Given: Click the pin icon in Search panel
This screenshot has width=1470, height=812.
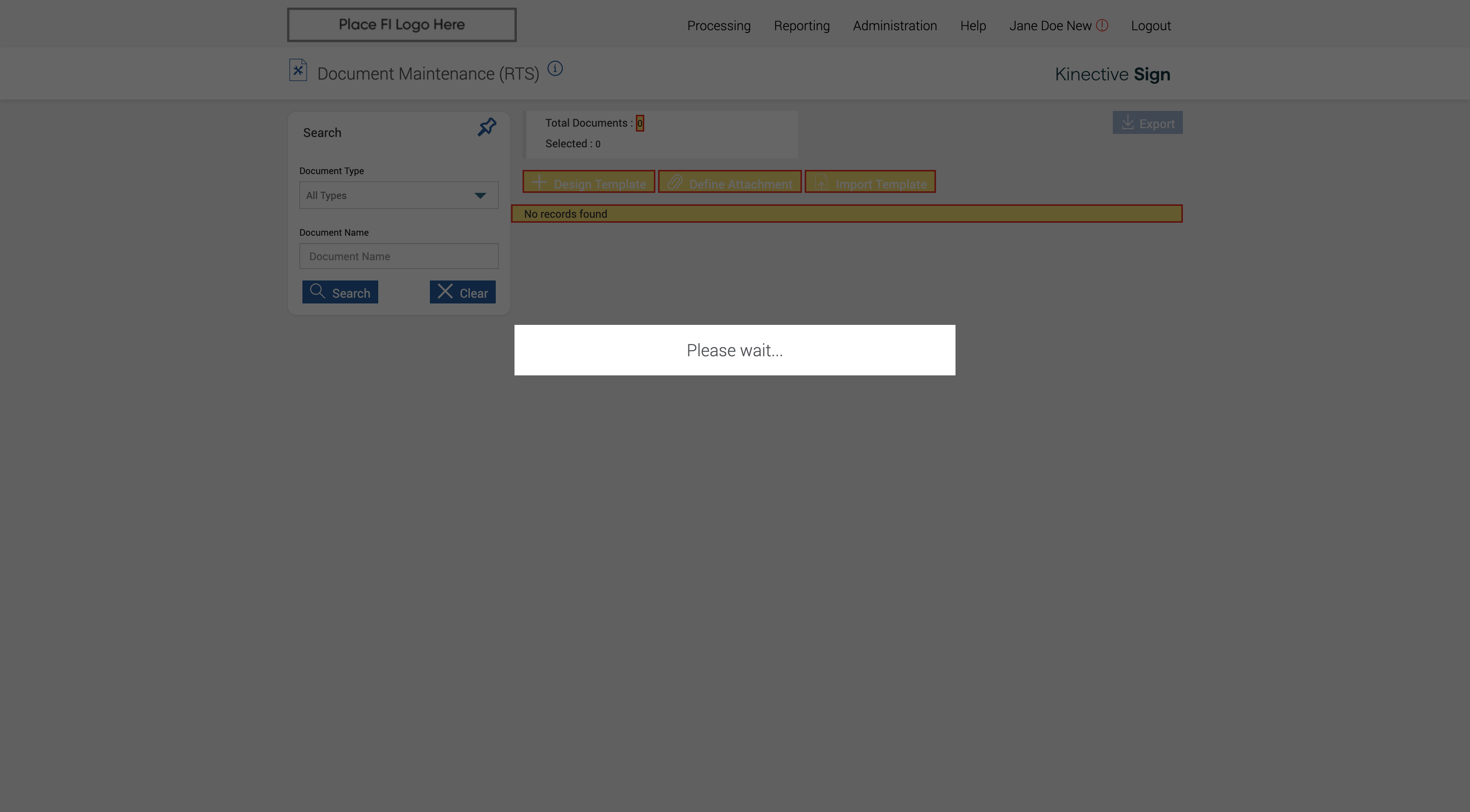Looking at the screenshot, I should click(487, 127).
